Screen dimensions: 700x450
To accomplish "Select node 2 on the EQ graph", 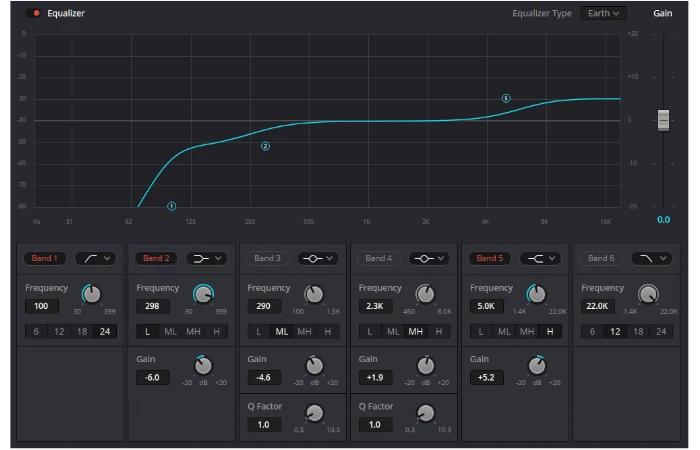I will [x=265, y=146].
